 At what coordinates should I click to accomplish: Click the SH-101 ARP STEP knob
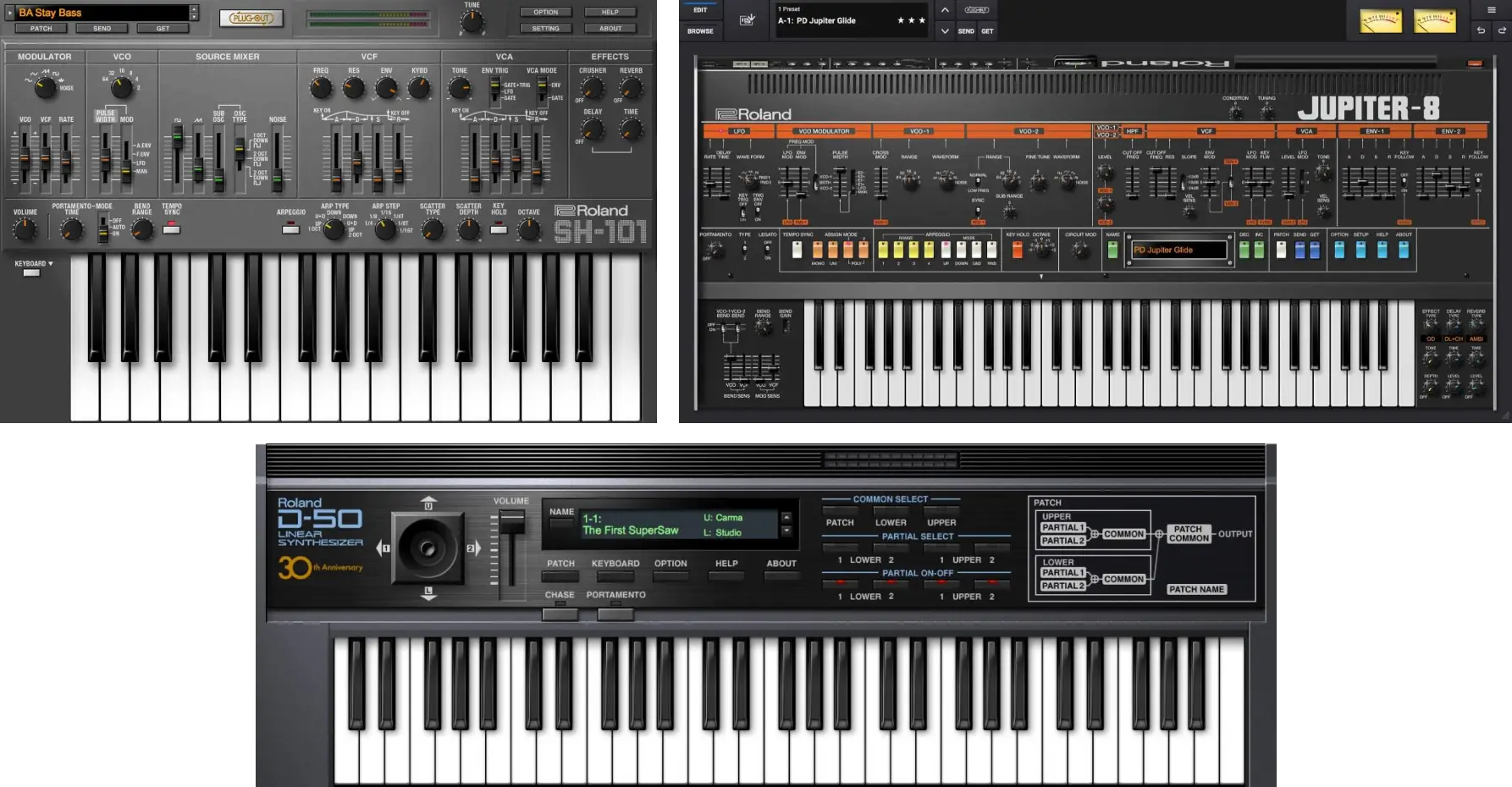[x=386, y=228]
